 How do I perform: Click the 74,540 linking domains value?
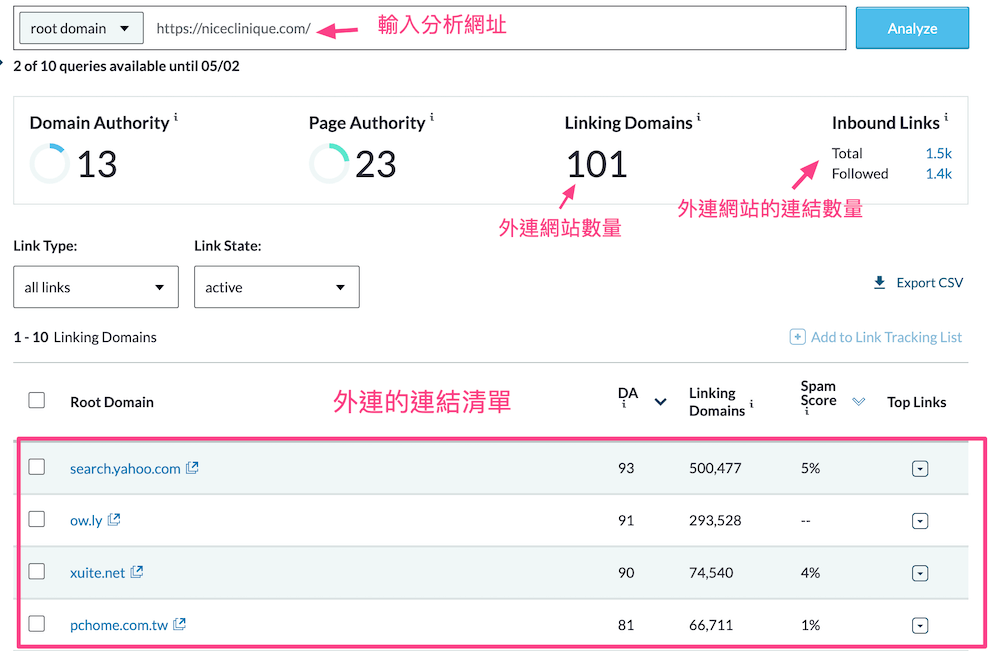click(x=710, y=573)
